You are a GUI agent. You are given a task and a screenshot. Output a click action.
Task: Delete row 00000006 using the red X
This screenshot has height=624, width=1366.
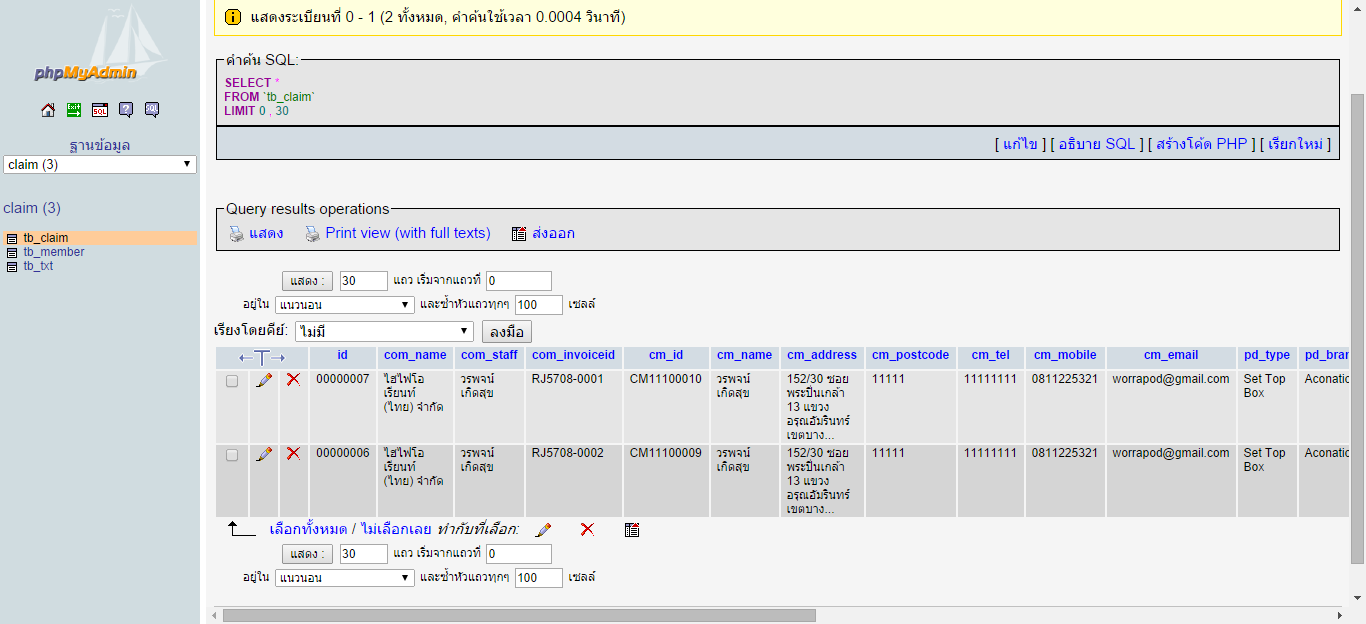click(292, 453)
